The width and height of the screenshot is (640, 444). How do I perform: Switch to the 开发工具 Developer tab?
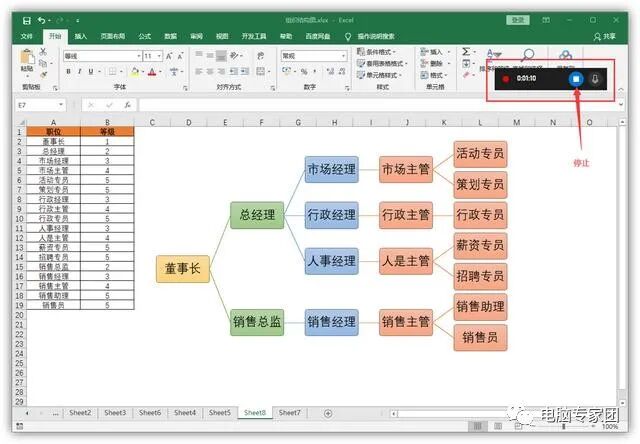click(253, 36)
